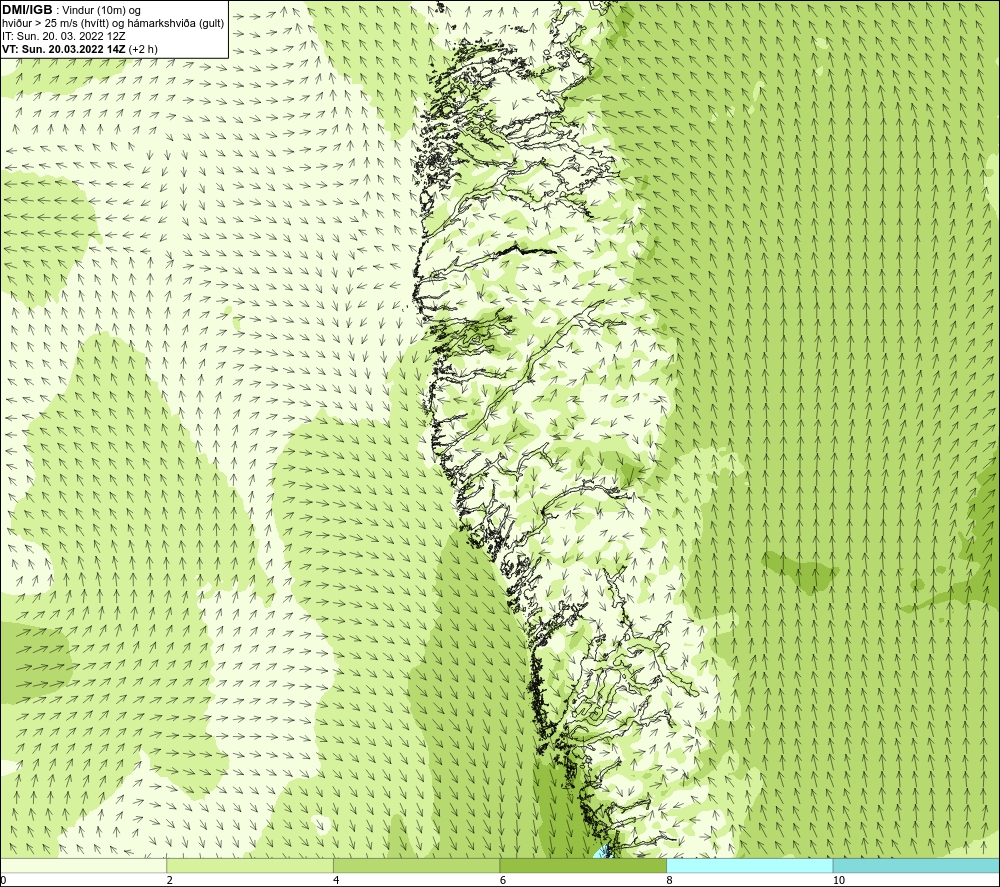The height and width of the screenshot is (887, 1000).
Task: Click the legend scale label '6'
Action: click(x=503, y=880)
